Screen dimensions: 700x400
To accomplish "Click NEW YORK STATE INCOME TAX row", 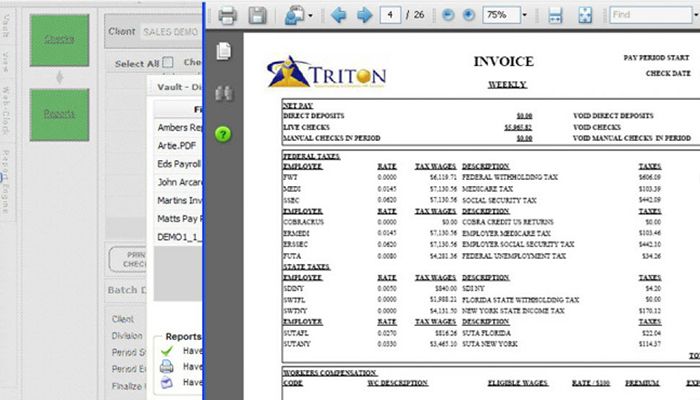I will [472, 310].
